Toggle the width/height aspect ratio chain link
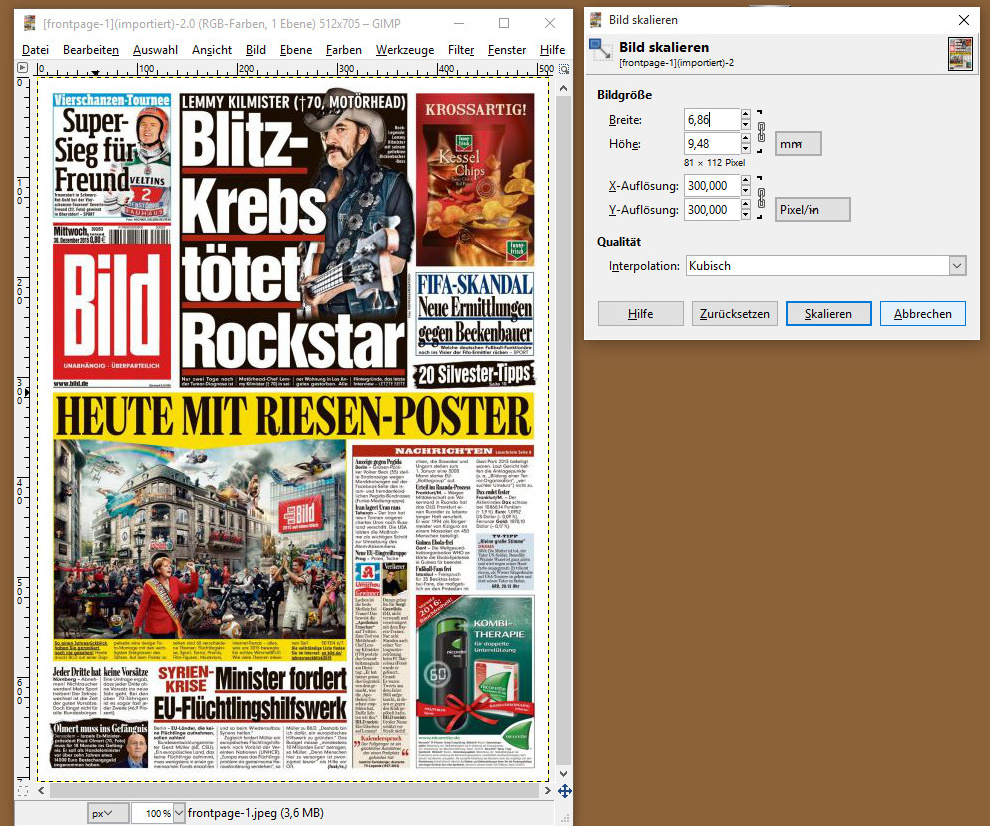The width and height of the screenshot is (990, 826). coord(761,132)
